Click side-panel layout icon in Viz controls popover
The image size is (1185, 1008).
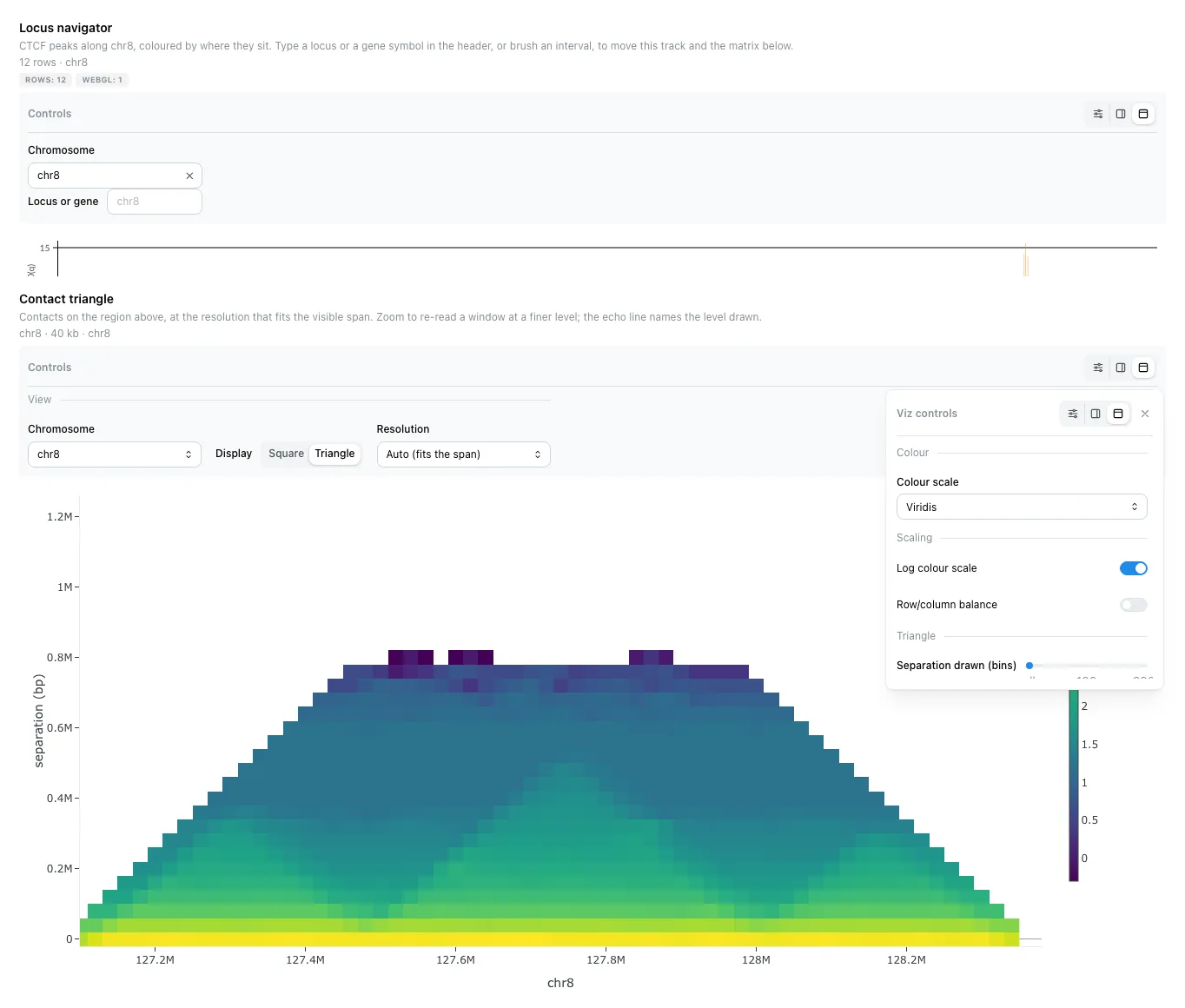[x=1096, y=414]
